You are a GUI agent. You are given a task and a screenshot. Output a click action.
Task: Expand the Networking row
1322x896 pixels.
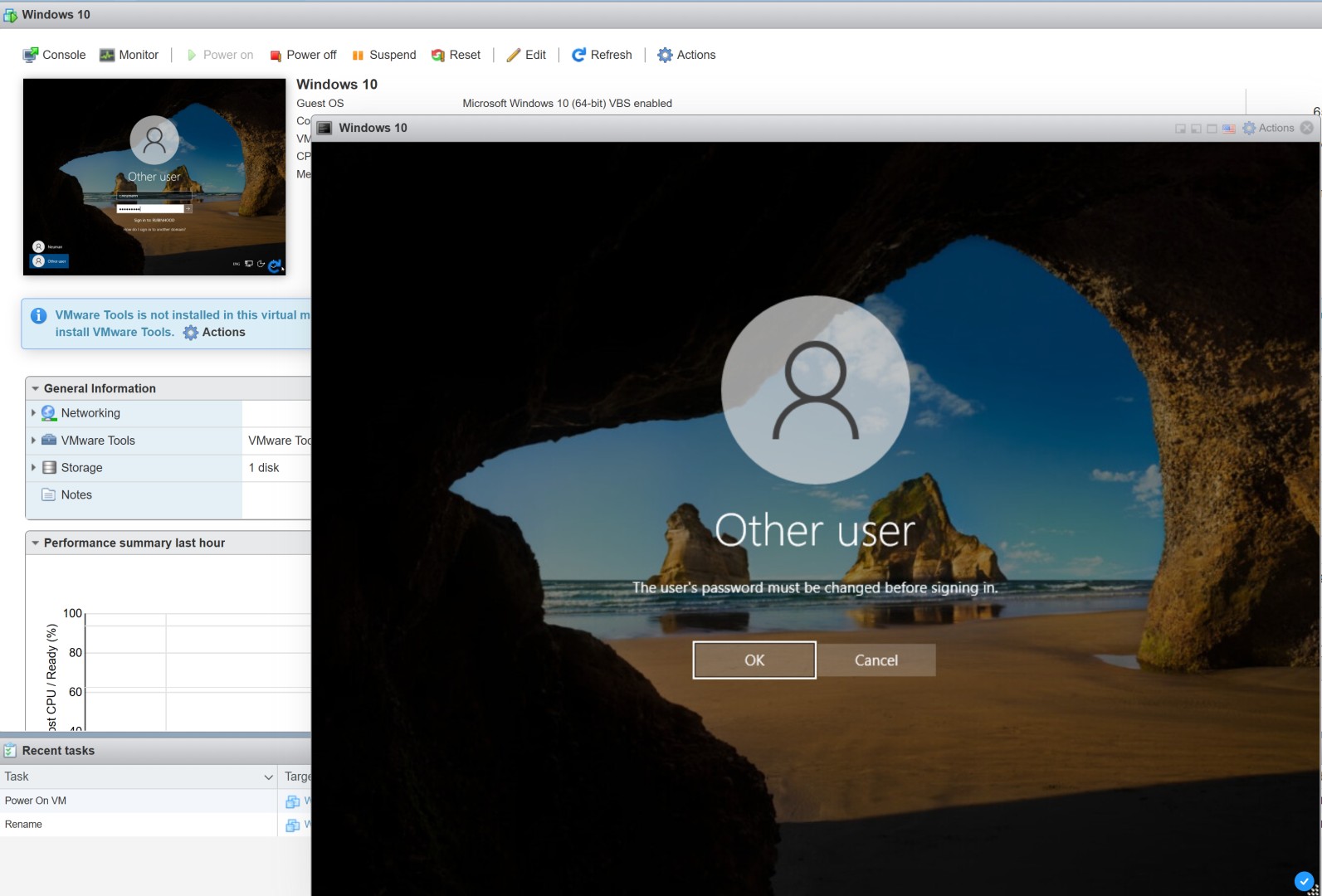[33, 412]
